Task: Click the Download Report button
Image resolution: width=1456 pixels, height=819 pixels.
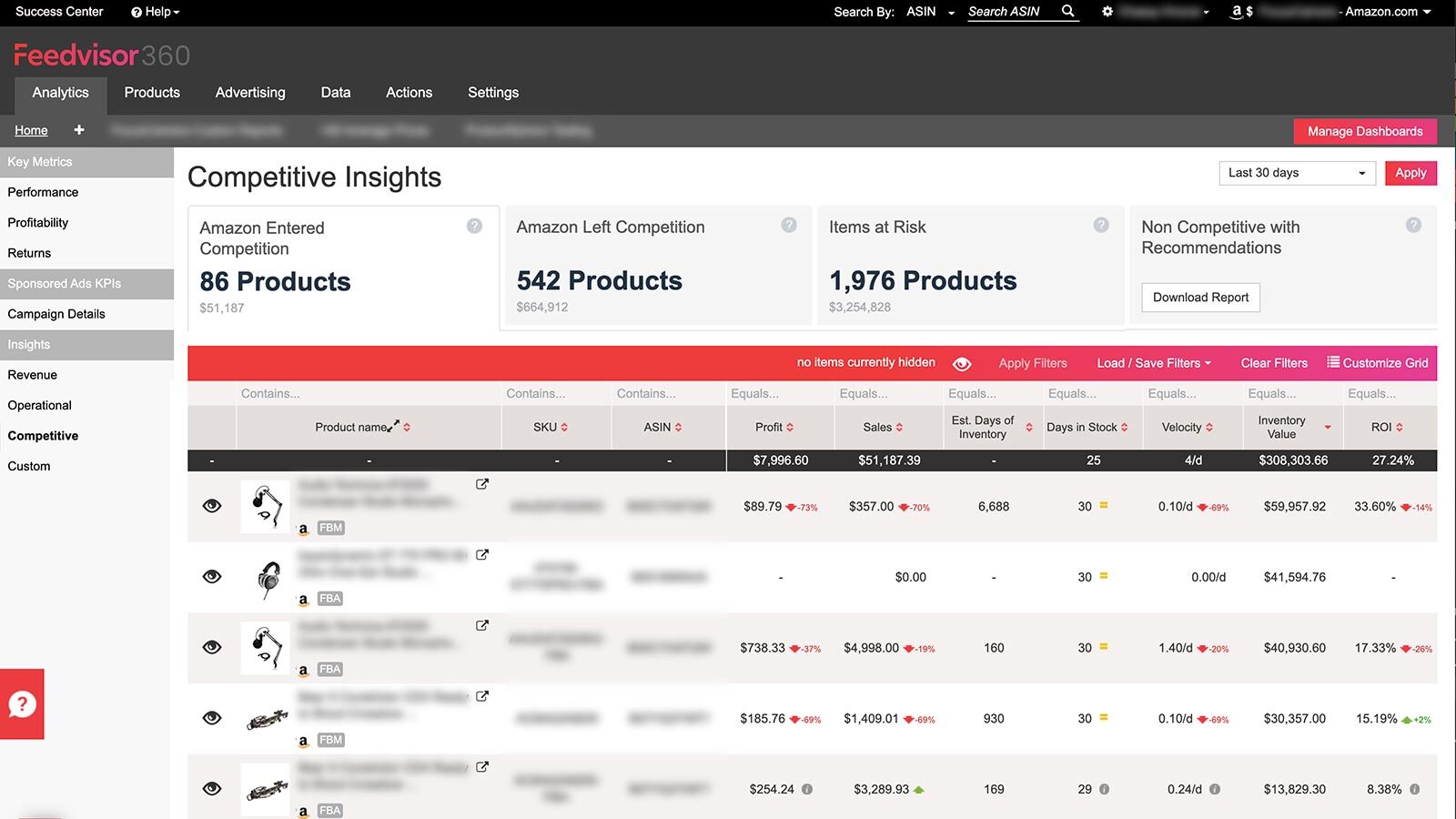Action: (x=1200, y=298)
